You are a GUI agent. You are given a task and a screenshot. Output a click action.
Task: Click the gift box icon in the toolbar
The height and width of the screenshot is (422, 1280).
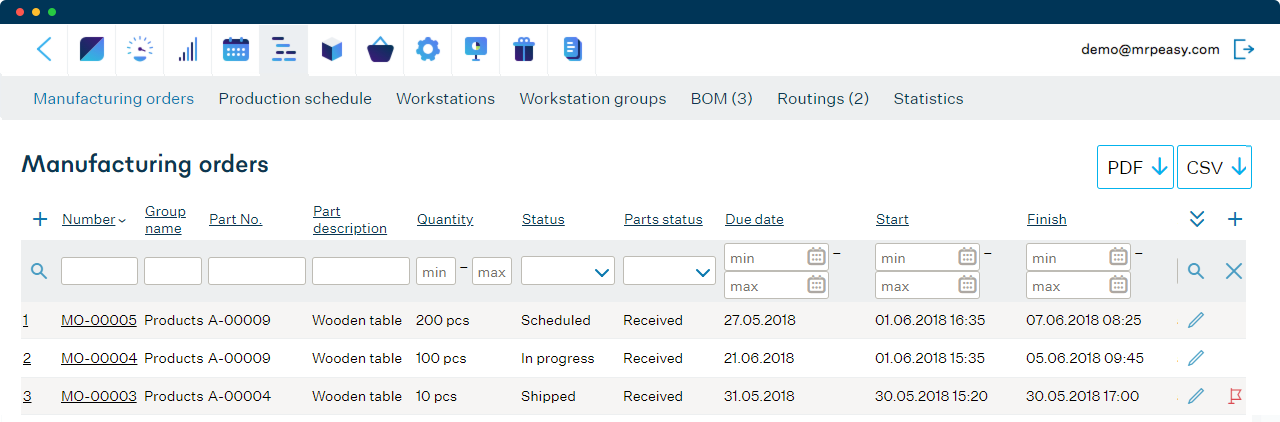(524, 50)
